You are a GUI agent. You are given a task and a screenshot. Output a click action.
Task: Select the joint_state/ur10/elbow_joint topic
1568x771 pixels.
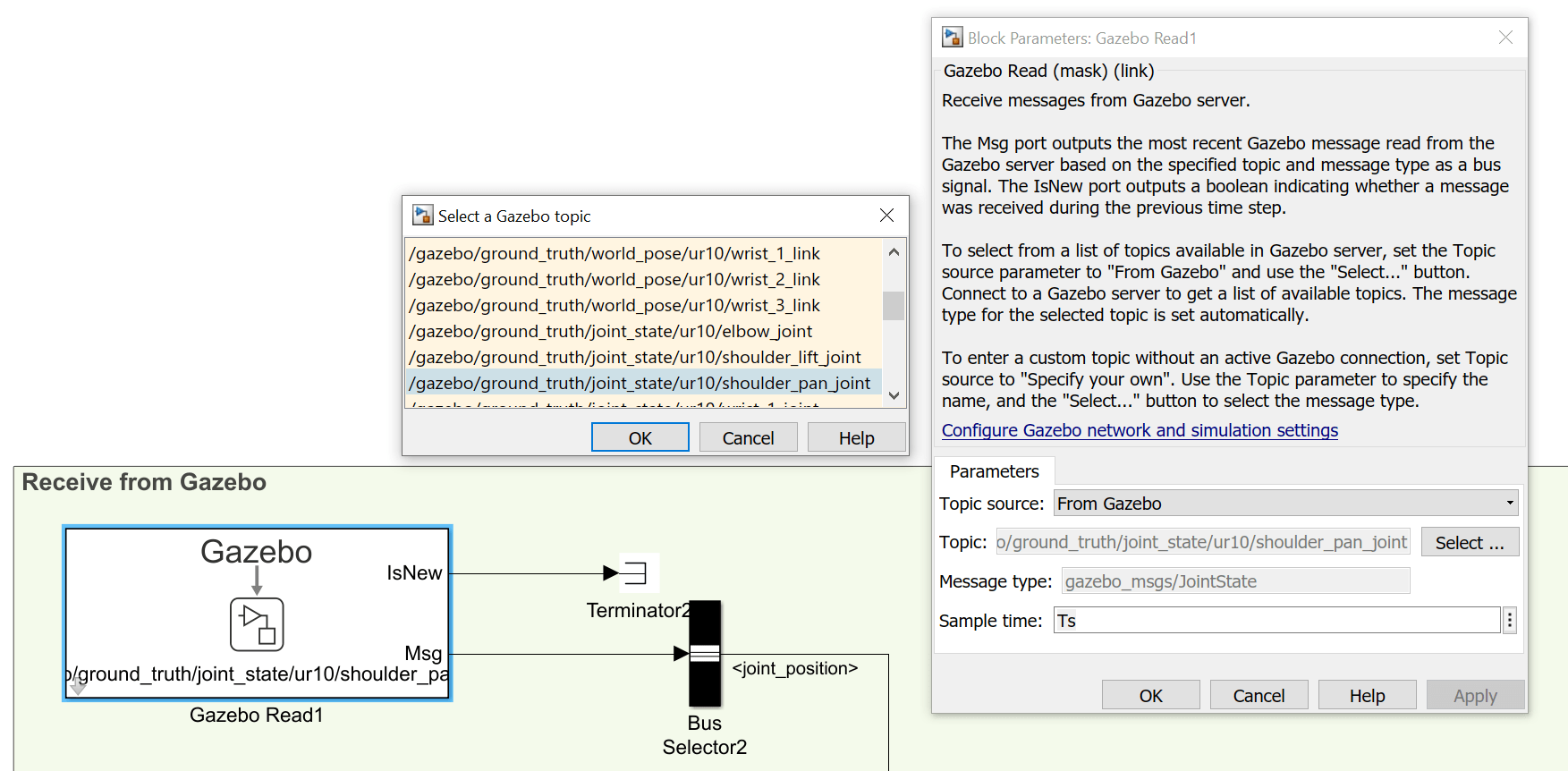644,331
